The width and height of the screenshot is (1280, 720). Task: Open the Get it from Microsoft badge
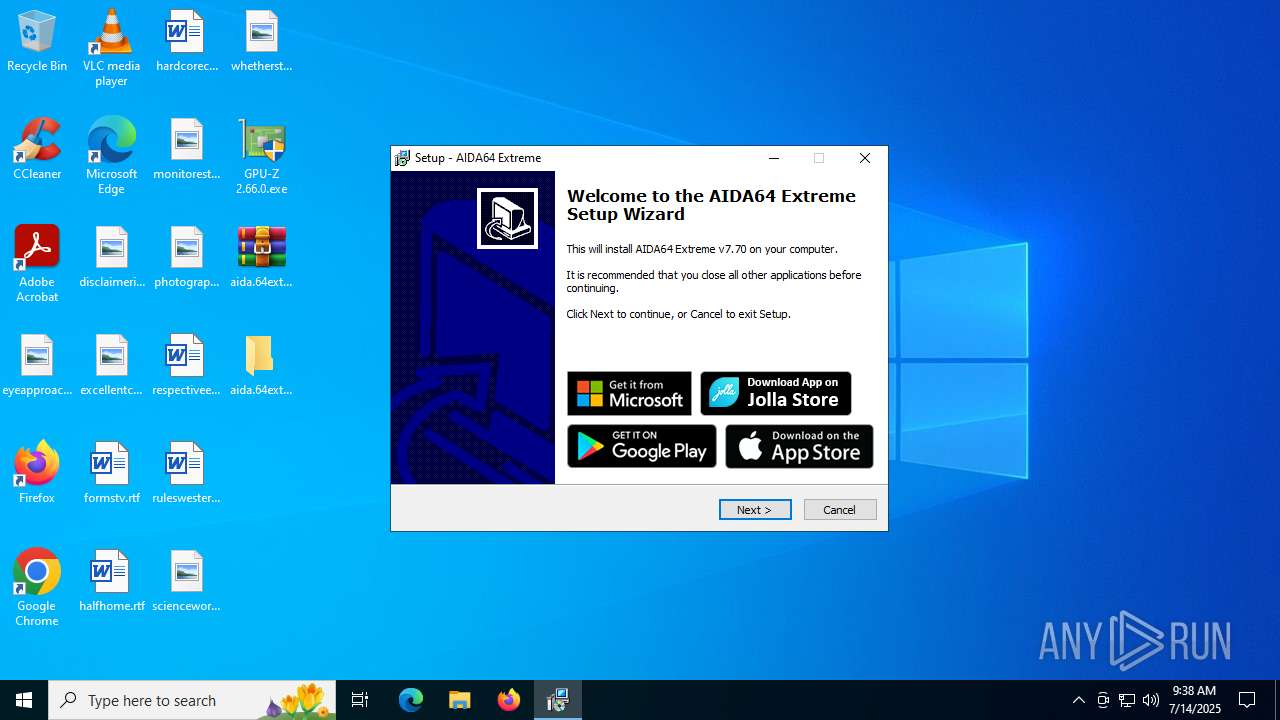[x=629, y=393]
